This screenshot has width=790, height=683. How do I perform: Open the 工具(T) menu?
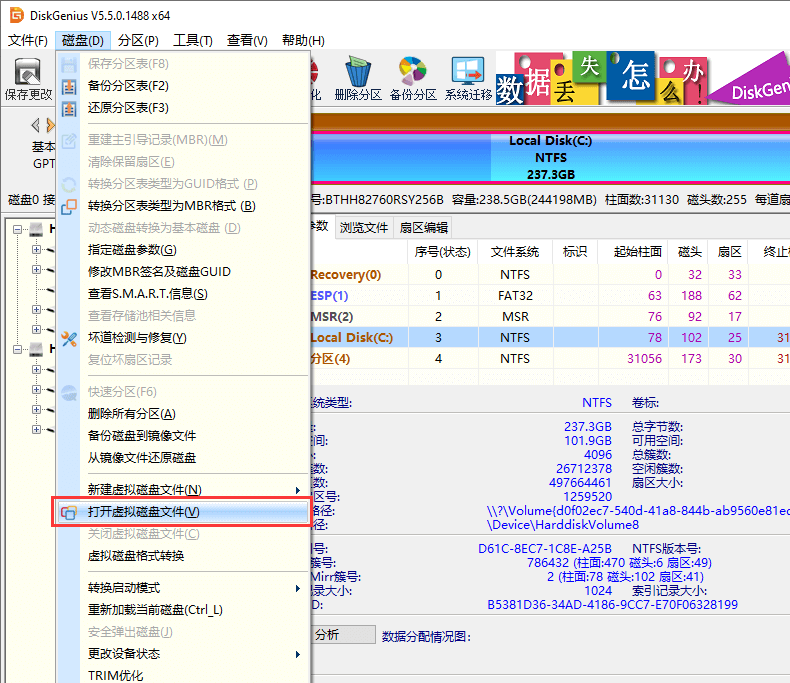click(192, 40)
